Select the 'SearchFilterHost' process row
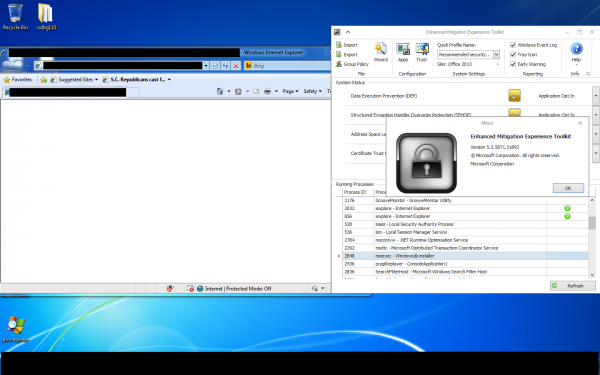This screenshot has height=375, width=600. 465,272
